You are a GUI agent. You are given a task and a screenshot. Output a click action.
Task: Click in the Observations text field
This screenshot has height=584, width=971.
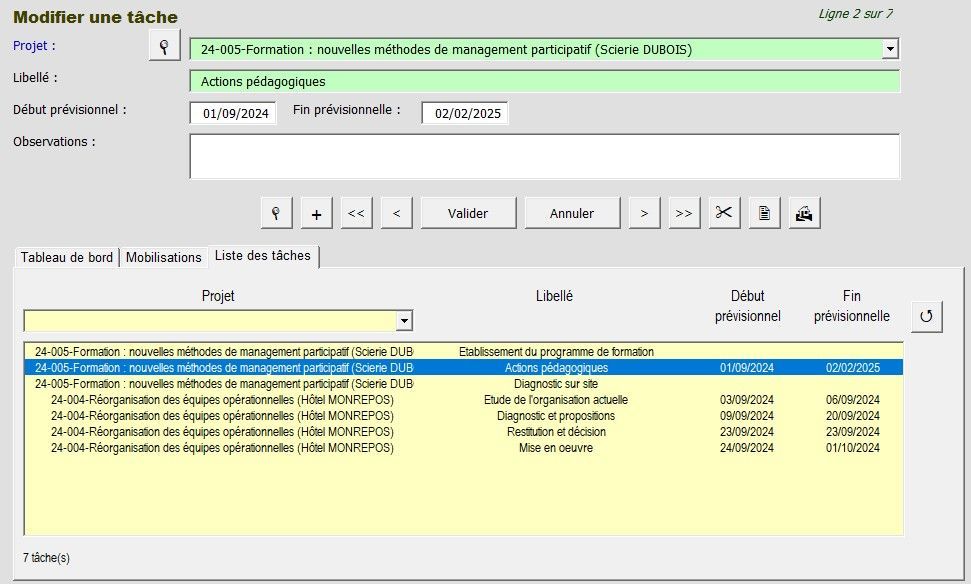(544, 156)
